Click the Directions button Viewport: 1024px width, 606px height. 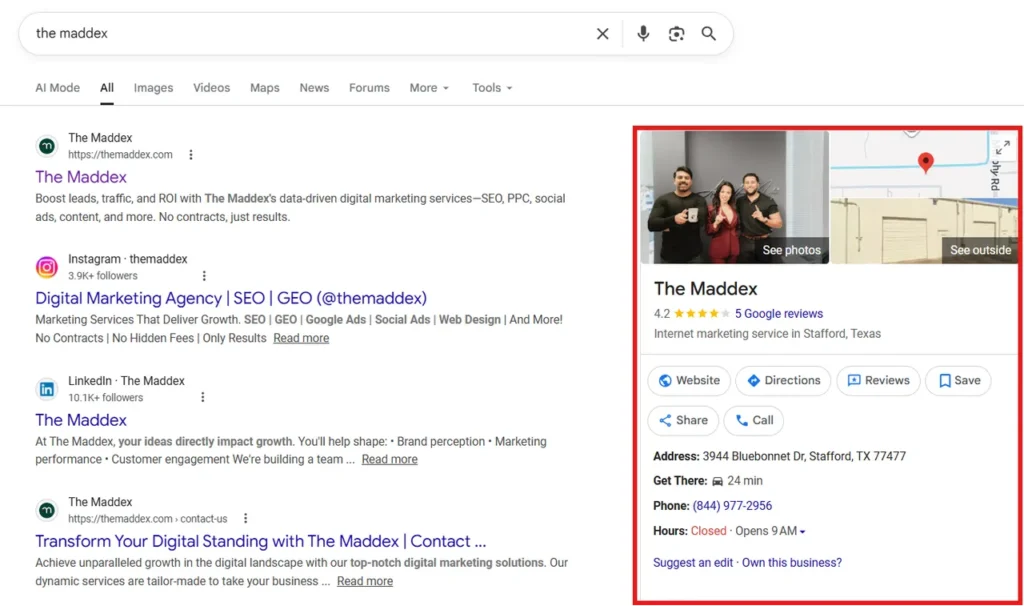[x=783, y=381]
